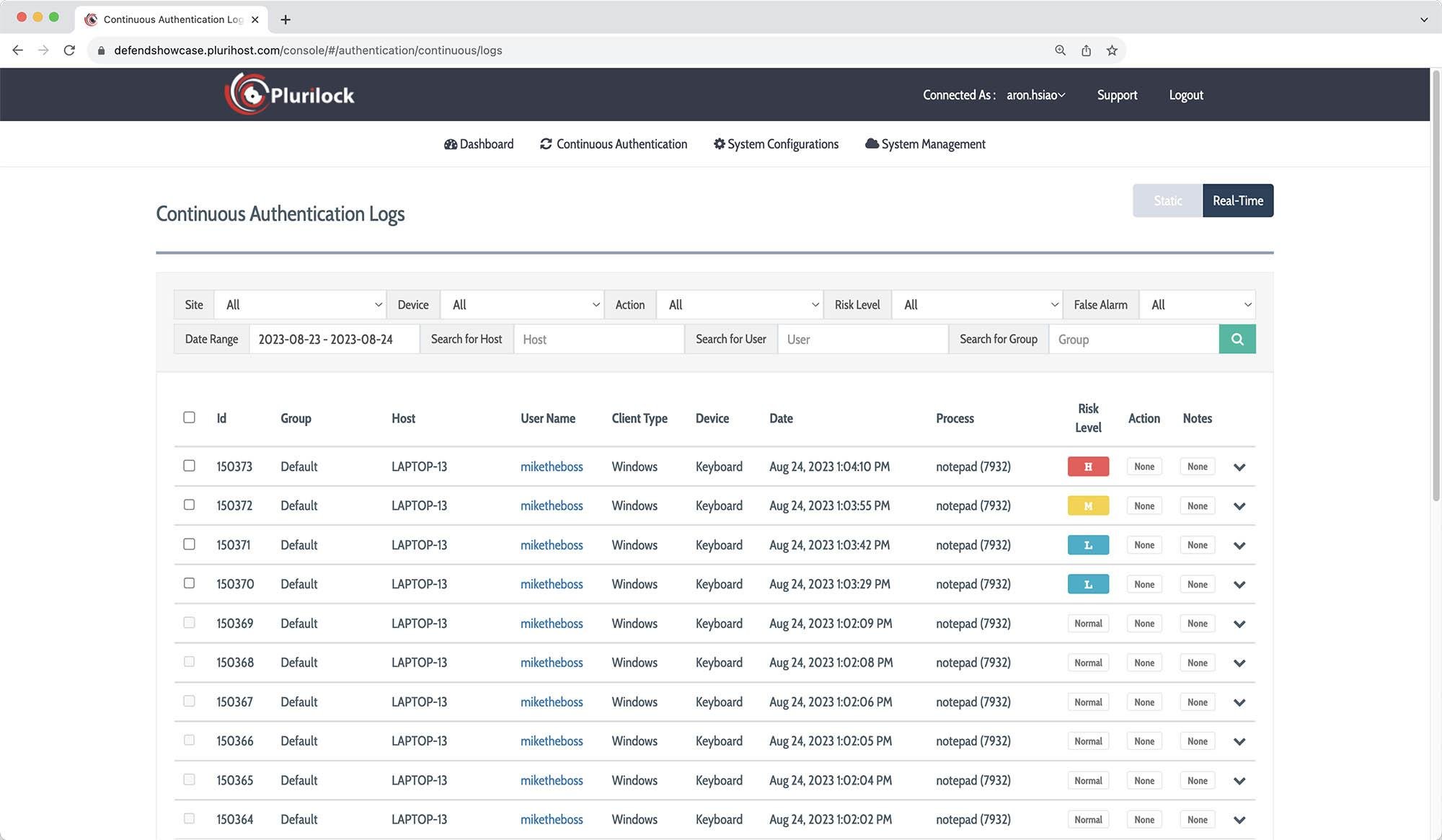
Task: Open the Device filter dropdown
Action: pos(522,305)
